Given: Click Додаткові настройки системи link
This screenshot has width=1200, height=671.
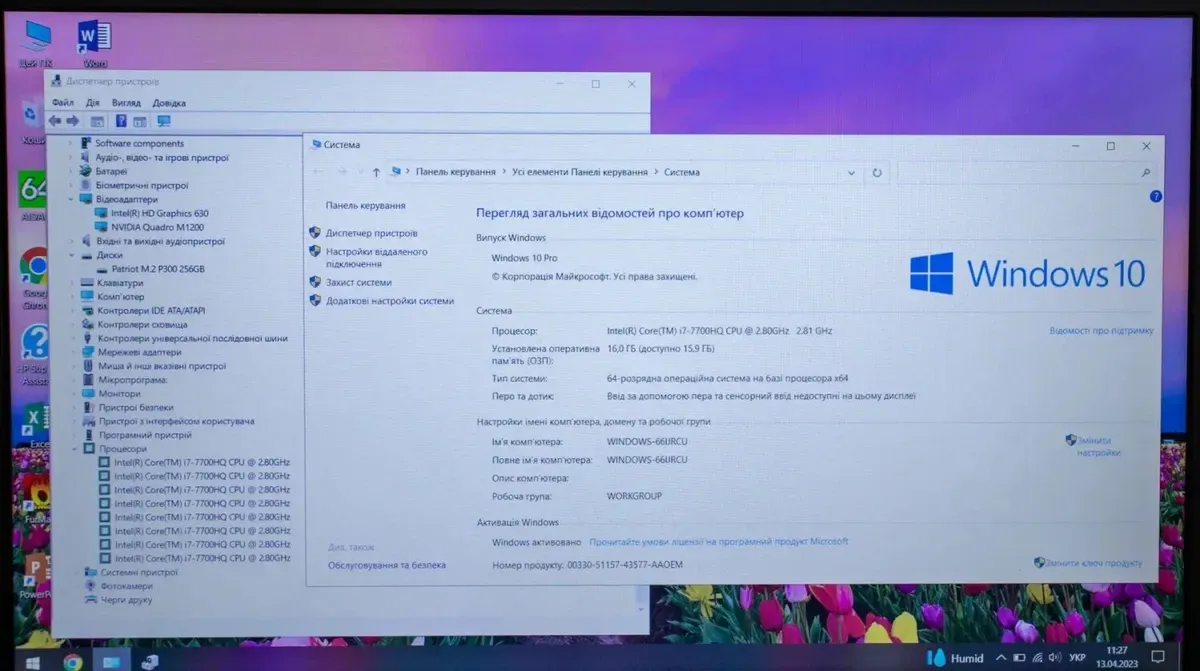Looking at the screenshot, I should point(389,301).
